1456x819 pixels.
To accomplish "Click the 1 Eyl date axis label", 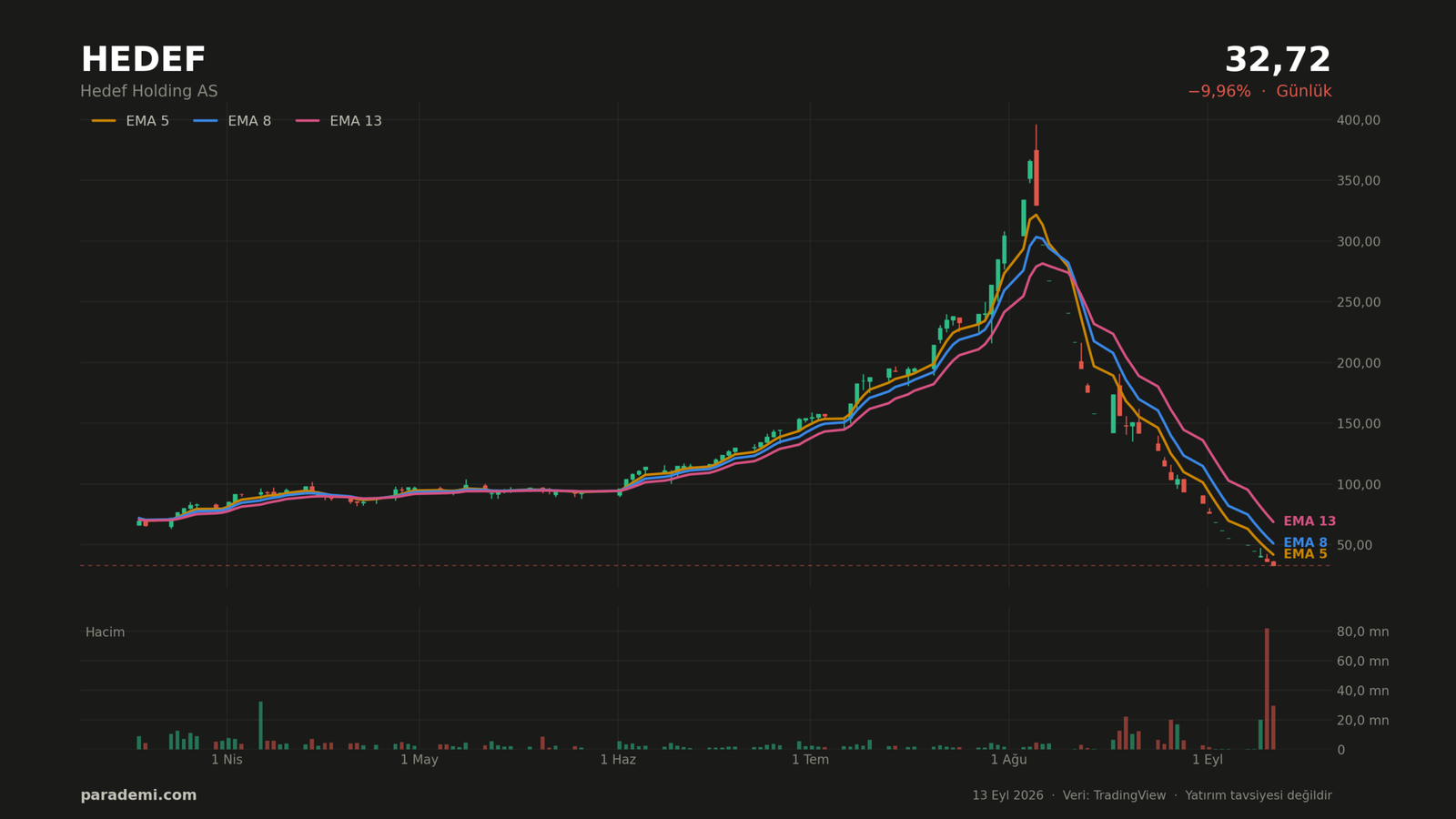I will (x=1208, y=760).
